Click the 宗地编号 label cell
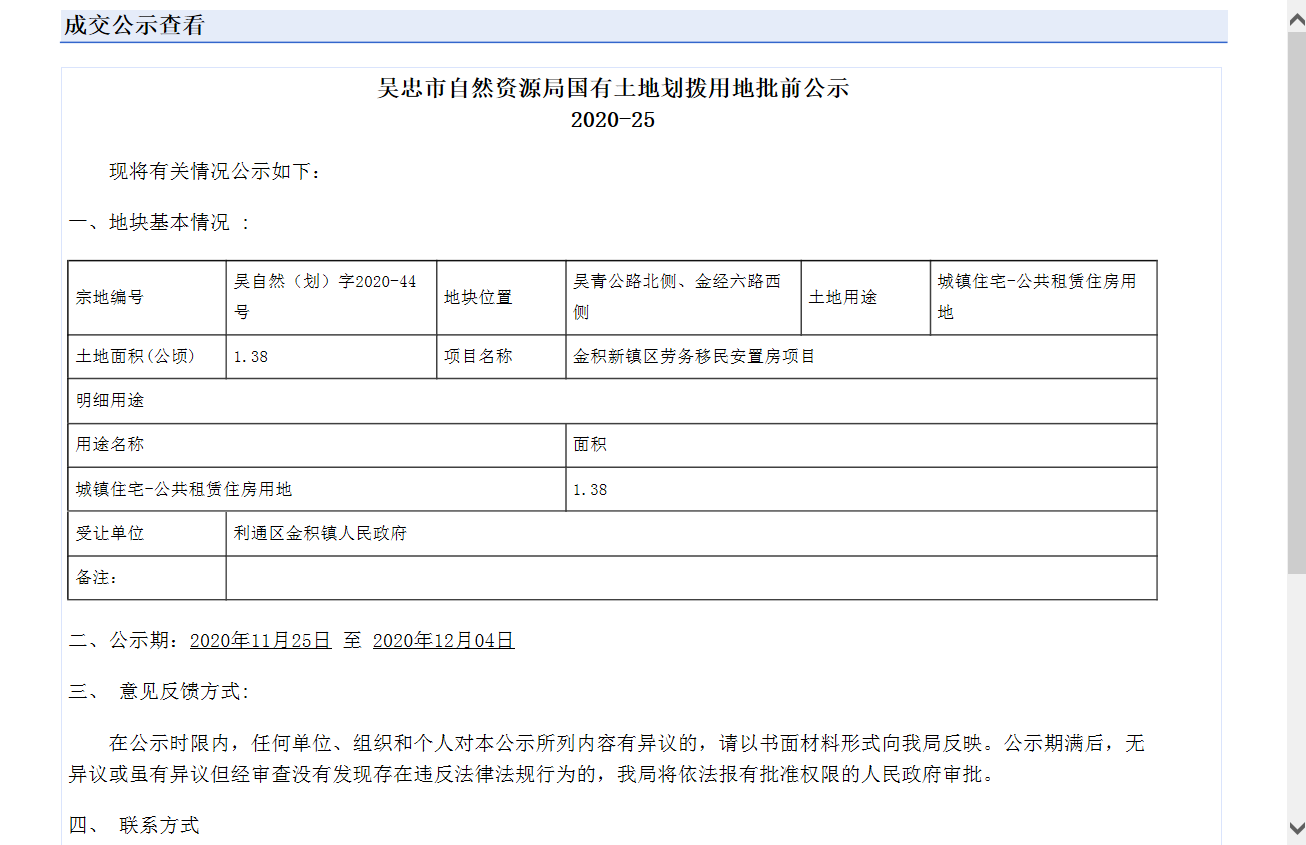Image resolution: width=1306 pixels, height=845 pixels. 147,297
